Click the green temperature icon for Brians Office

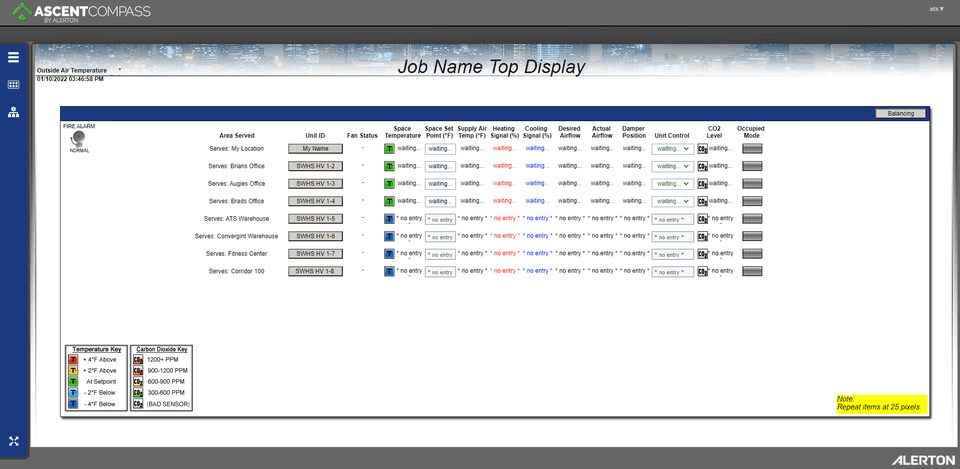(x=390, y=166)
